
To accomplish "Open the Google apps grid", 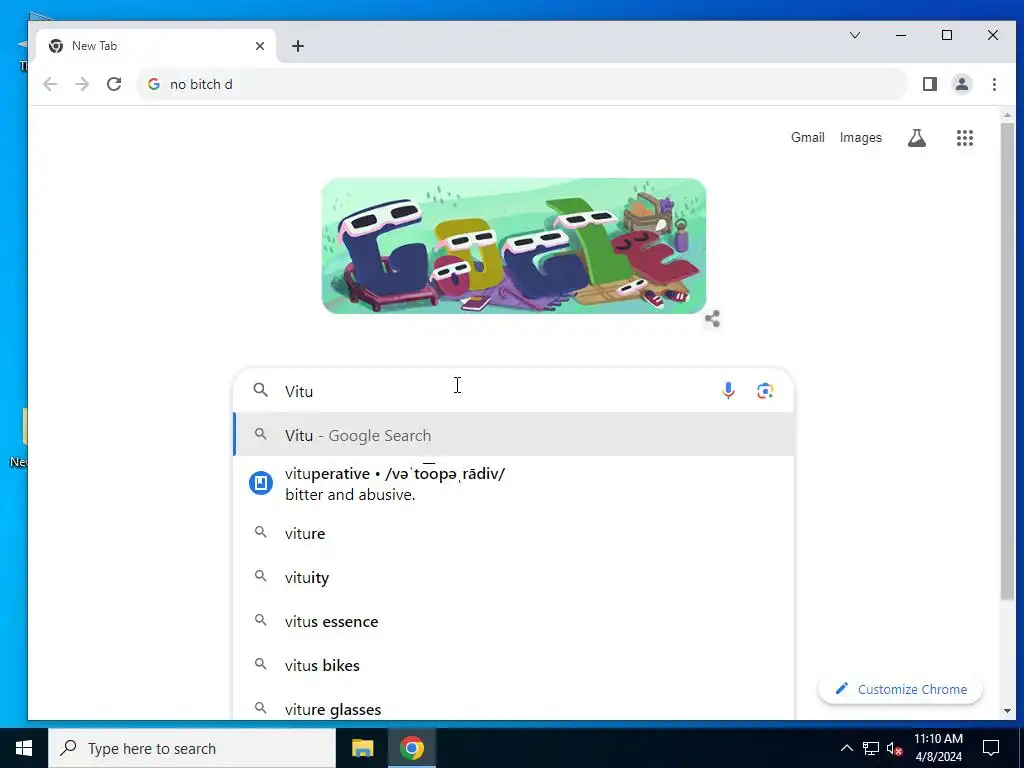I will click(965, 138).
